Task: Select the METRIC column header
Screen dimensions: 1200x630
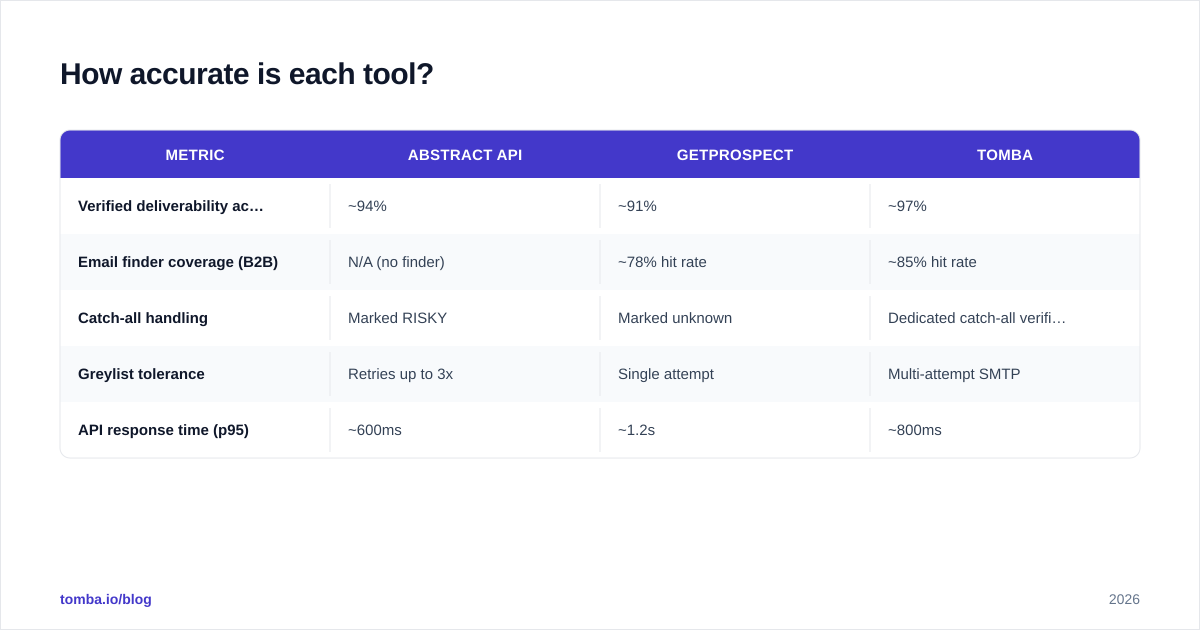Action: 195,155
